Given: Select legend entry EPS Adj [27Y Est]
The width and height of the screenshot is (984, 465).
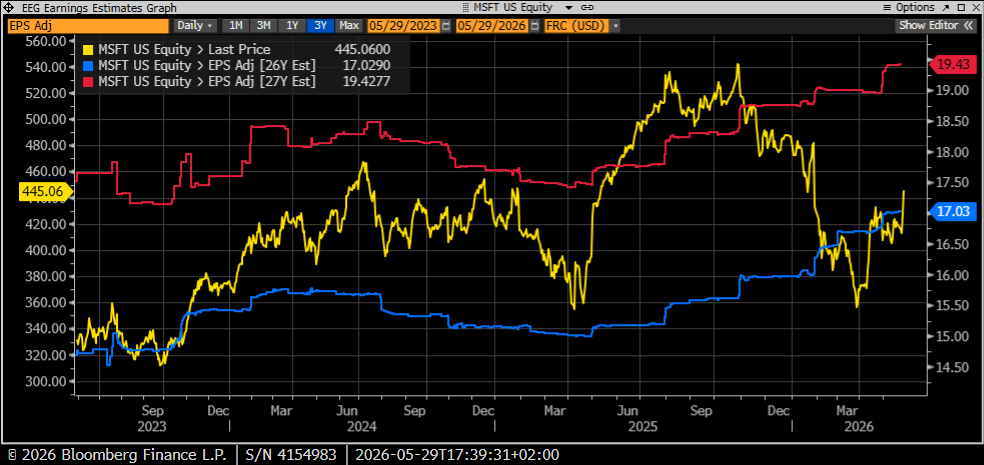Looking at the screenshot, I should pos(206,81).
